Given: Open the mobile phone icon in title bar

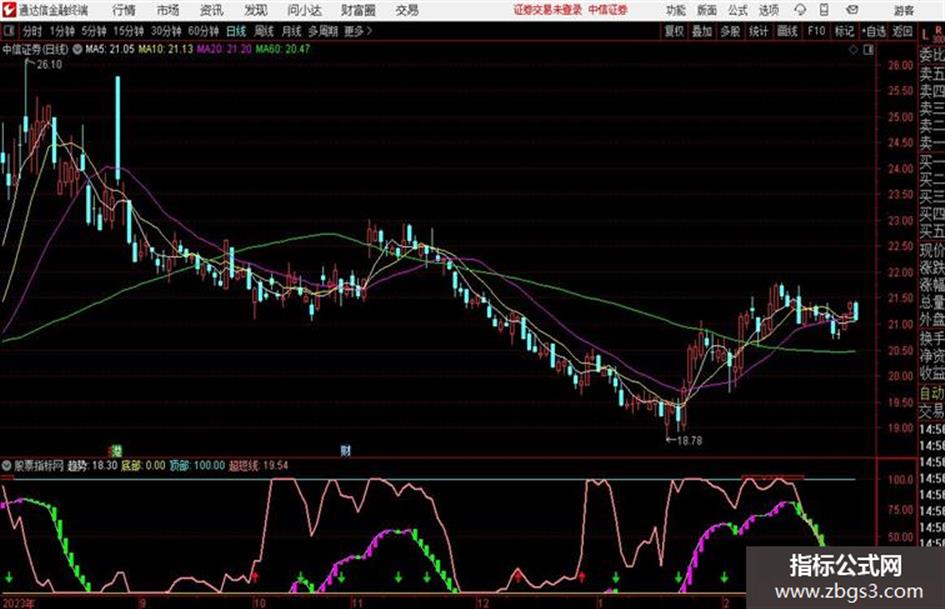Looking at the screenshot, I should point(824,10).
